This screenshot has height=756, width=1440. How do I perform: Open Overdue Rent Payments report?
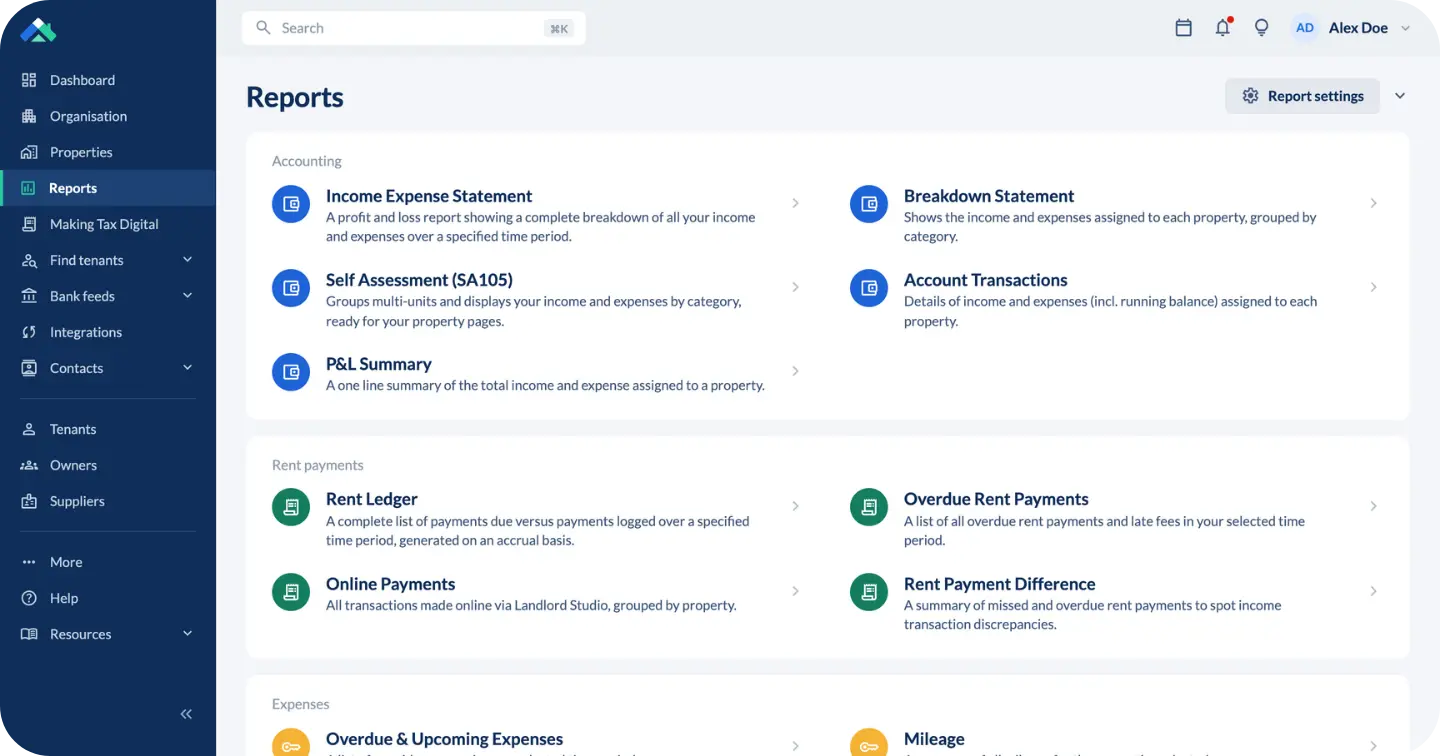pos(996,499)
